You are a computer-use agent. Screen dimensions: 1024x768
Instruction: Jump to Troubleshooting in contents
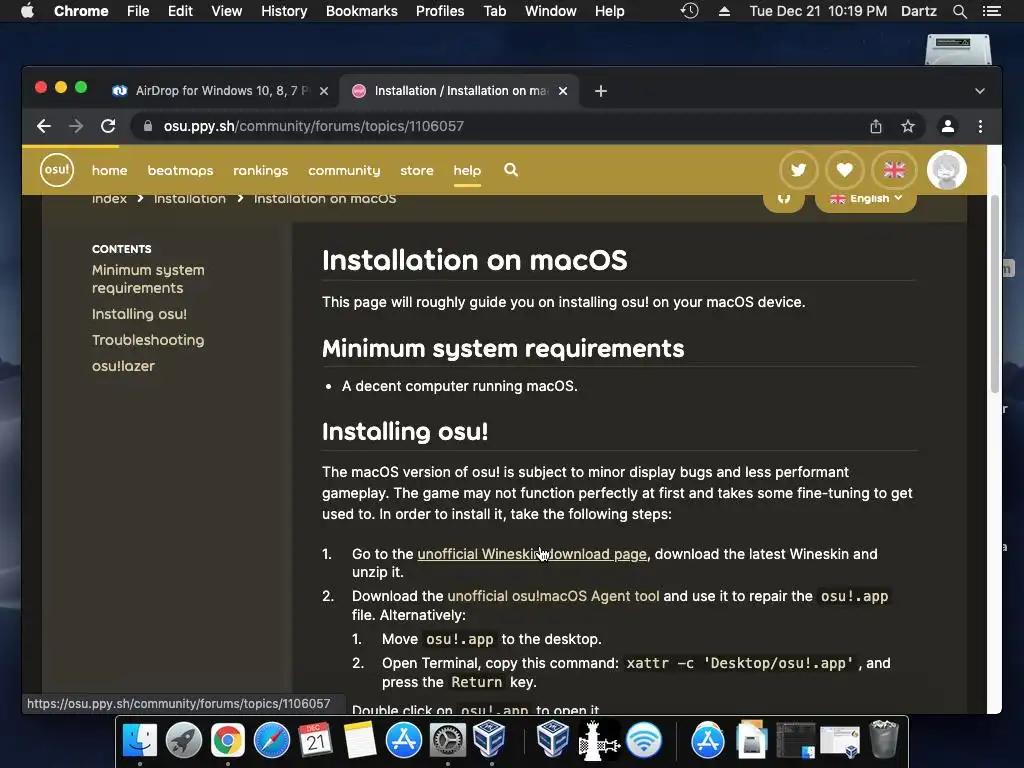[x=148, y=340]
